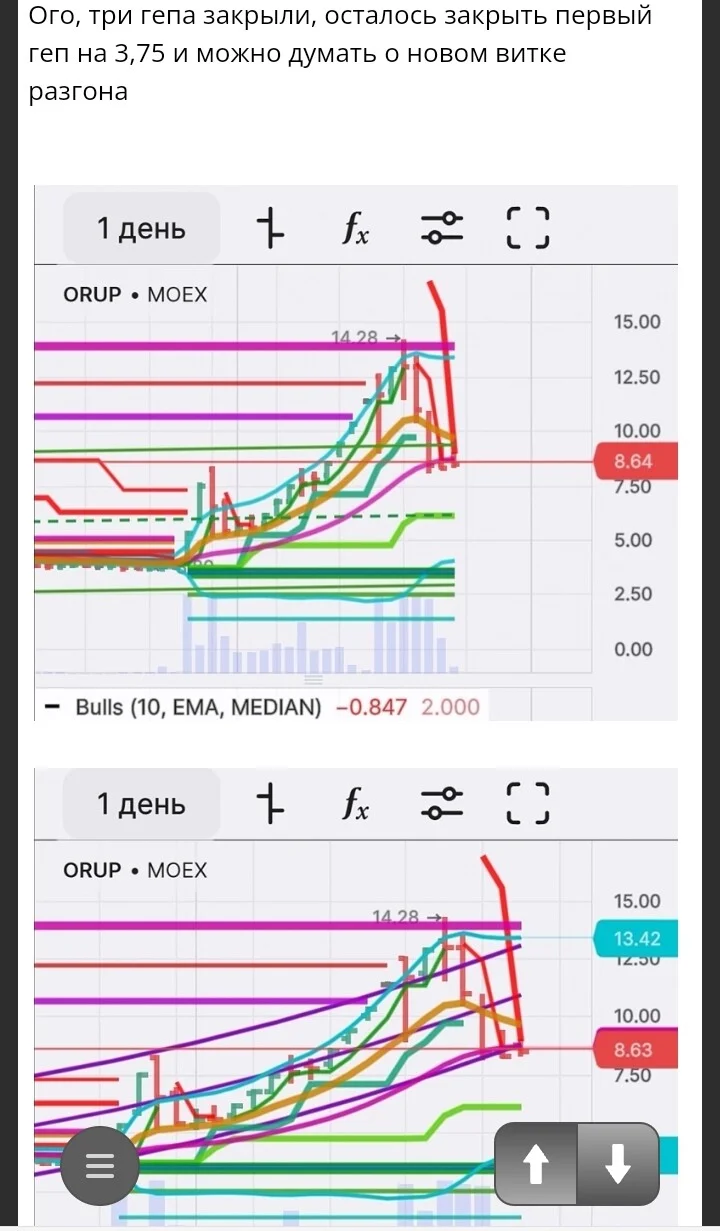This screenshot has width=720, height=1231.
Task: Open the chart type icon in bottom chart
Action: [270, 803]
